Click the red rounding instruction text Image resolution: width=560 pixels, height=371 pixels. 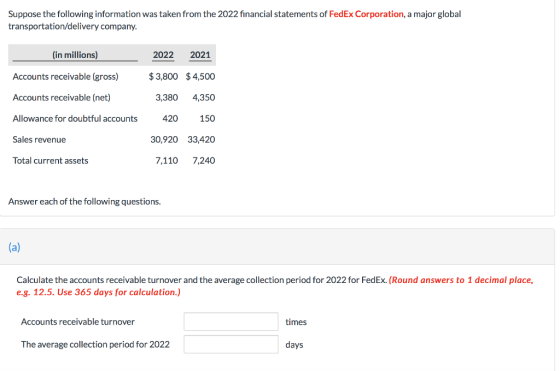pos(275,286)
